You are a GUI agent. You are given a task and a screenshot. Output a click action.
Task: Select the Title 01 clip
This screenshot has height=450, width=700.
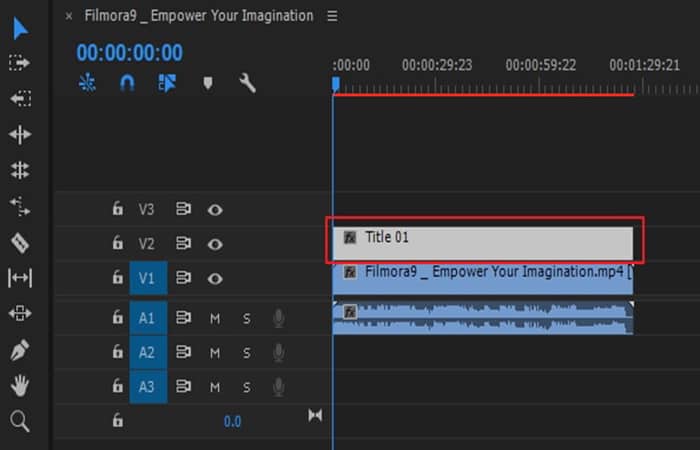[x=483, y=243]
